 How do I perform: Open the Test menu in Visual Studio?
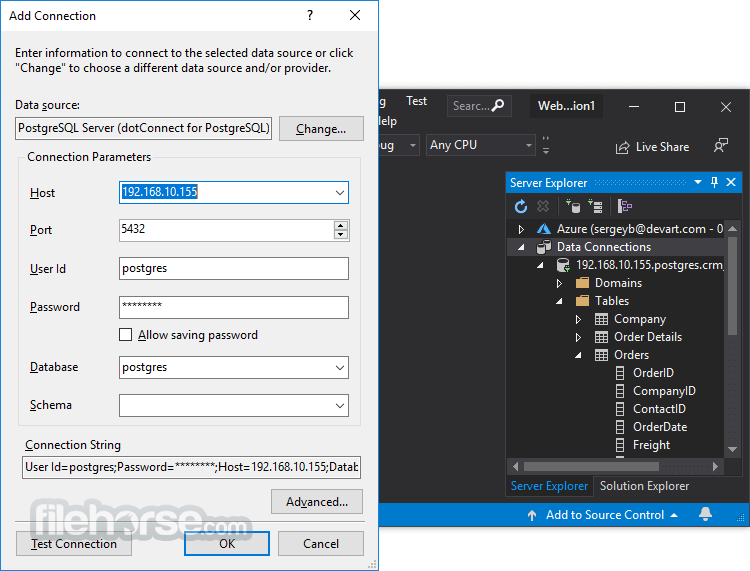[416, 101]
